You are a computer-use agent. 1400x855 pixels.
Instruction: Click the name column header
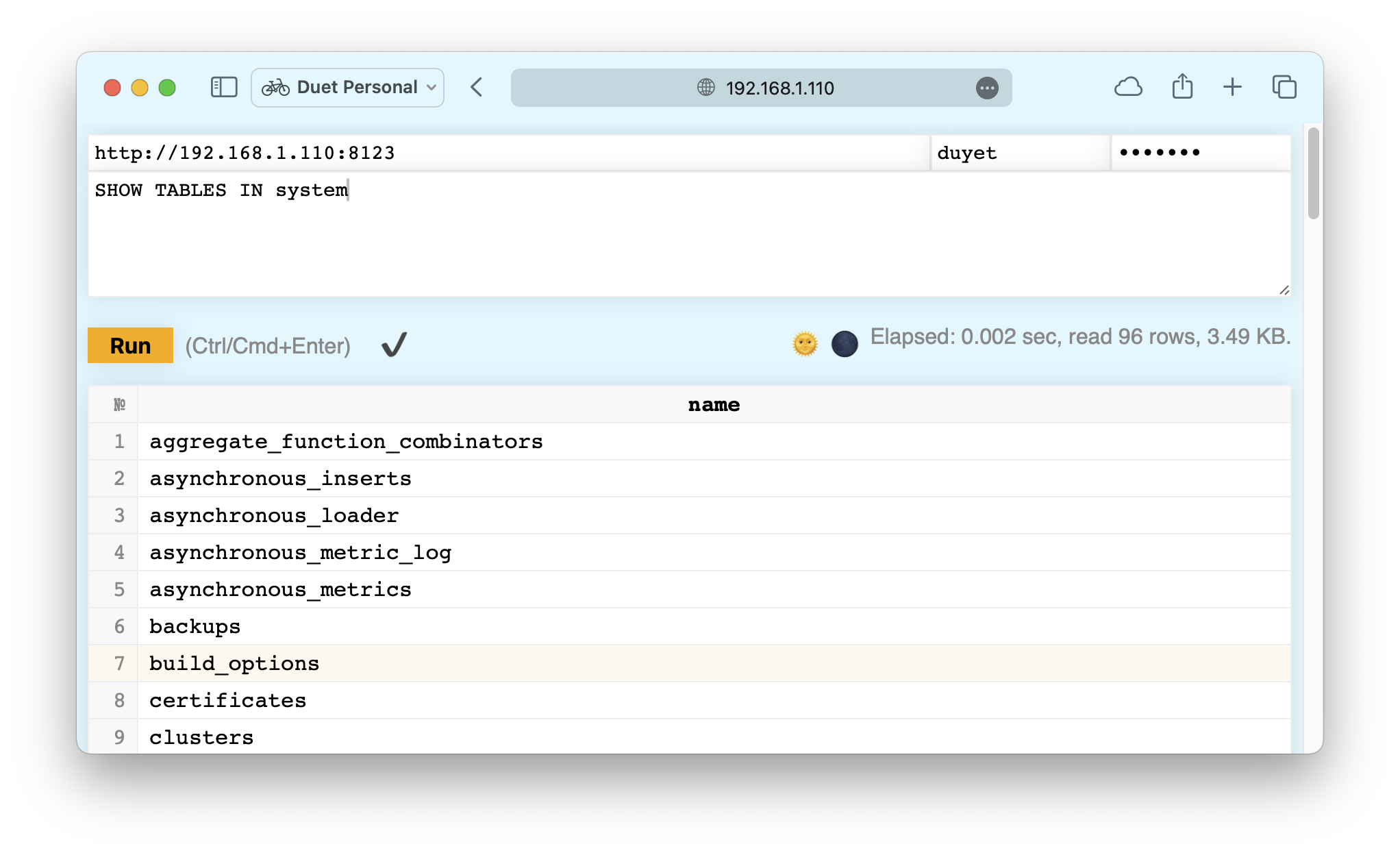pos(714,405)
